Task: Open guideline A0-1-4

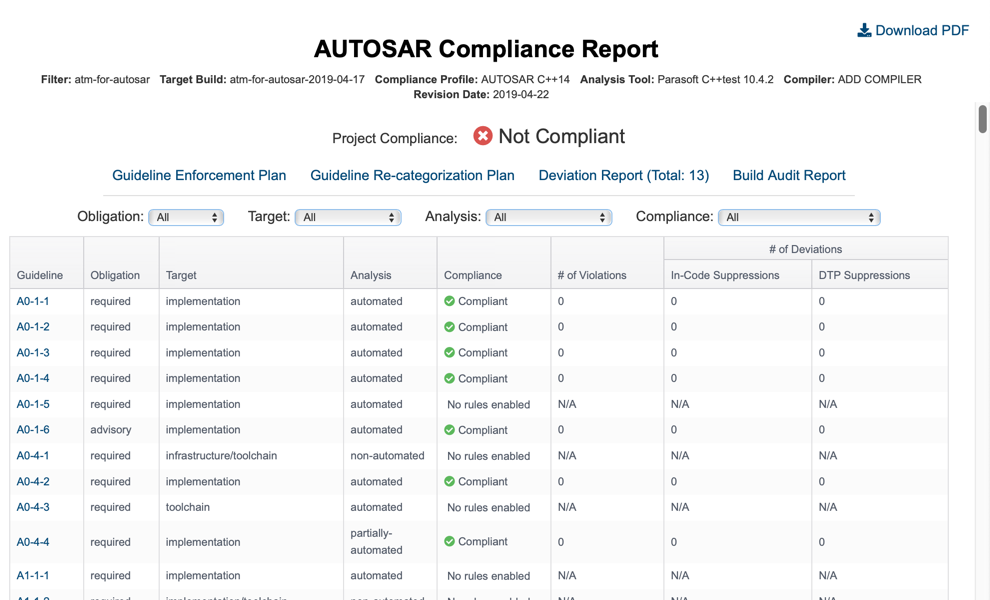Action: (33, 378)
